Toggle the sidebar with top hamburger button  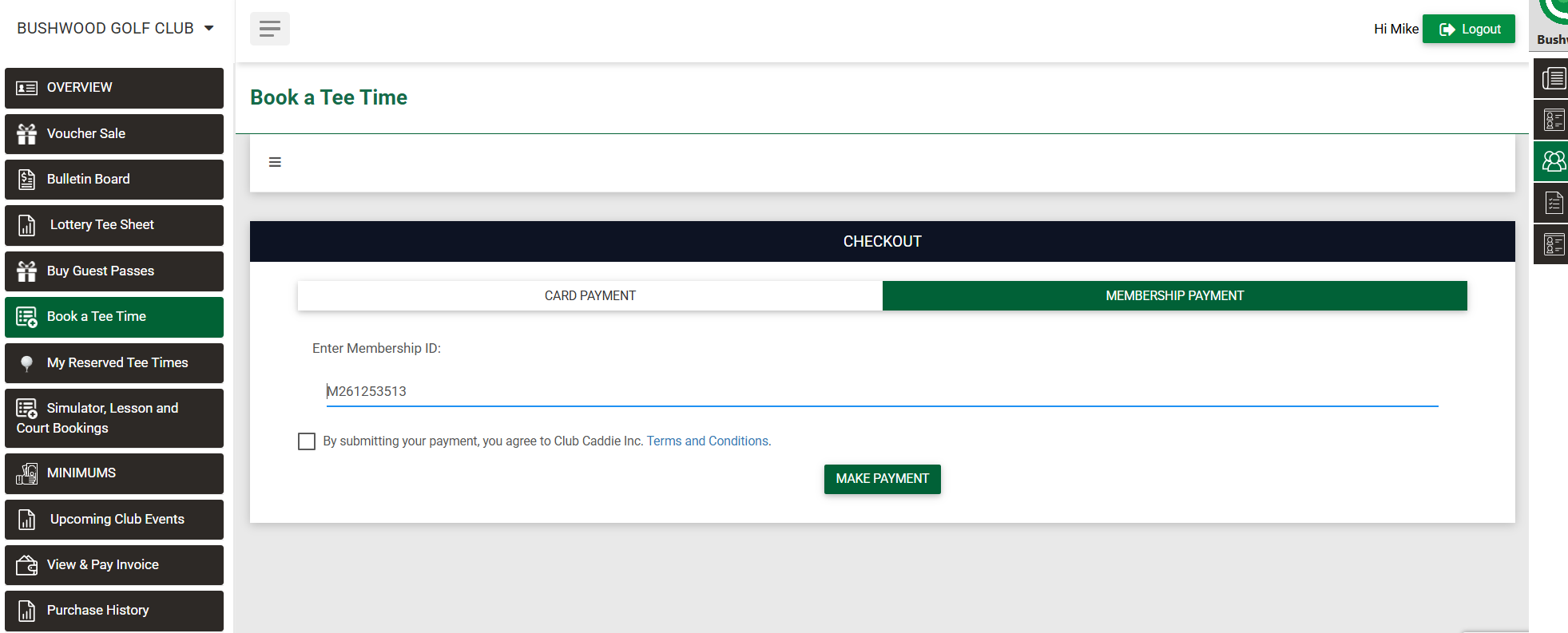(x=270, y=30)
